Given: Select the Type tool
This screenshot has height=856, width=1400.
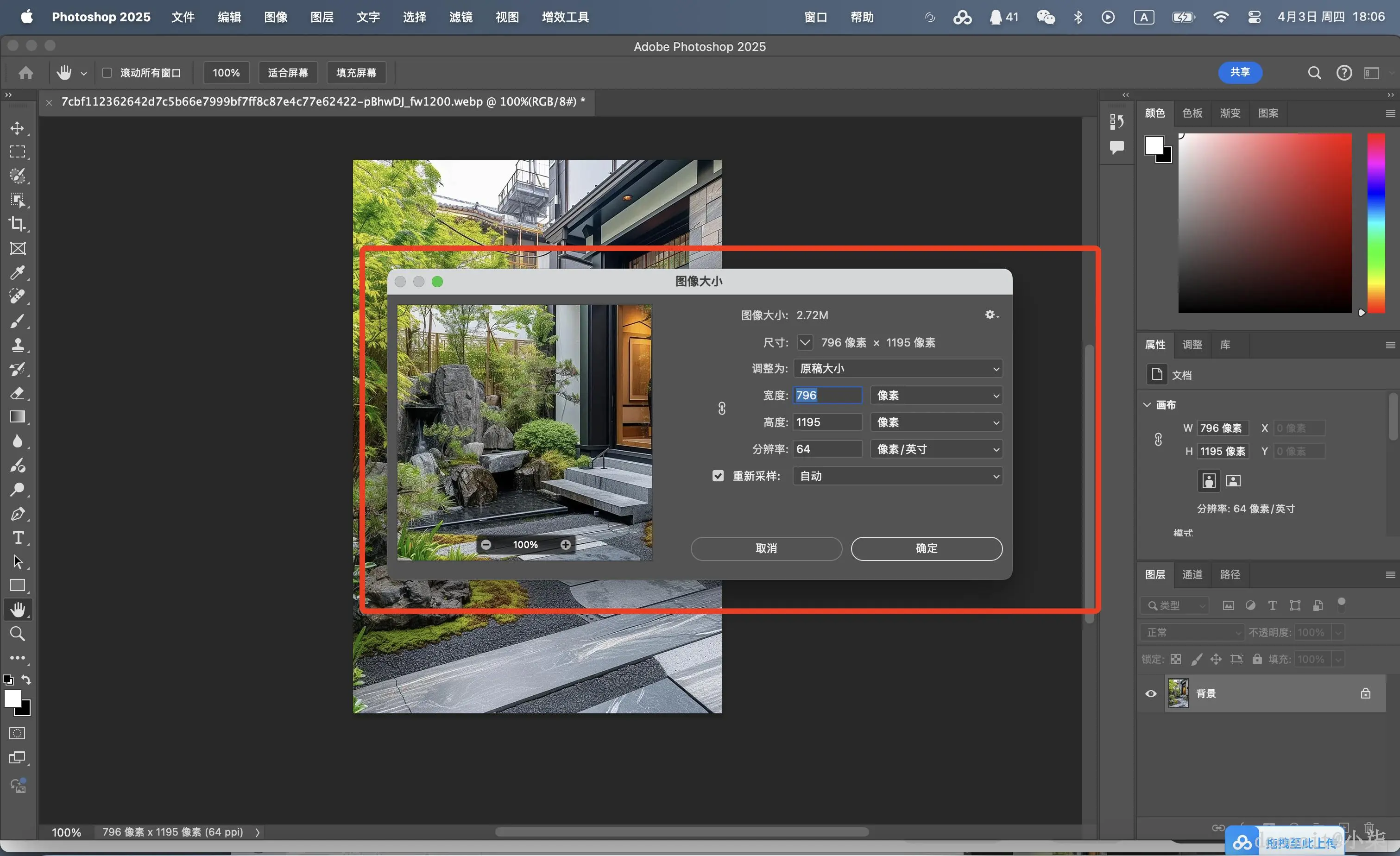Looking at the screenshot, I should click(x=18, y=537).
